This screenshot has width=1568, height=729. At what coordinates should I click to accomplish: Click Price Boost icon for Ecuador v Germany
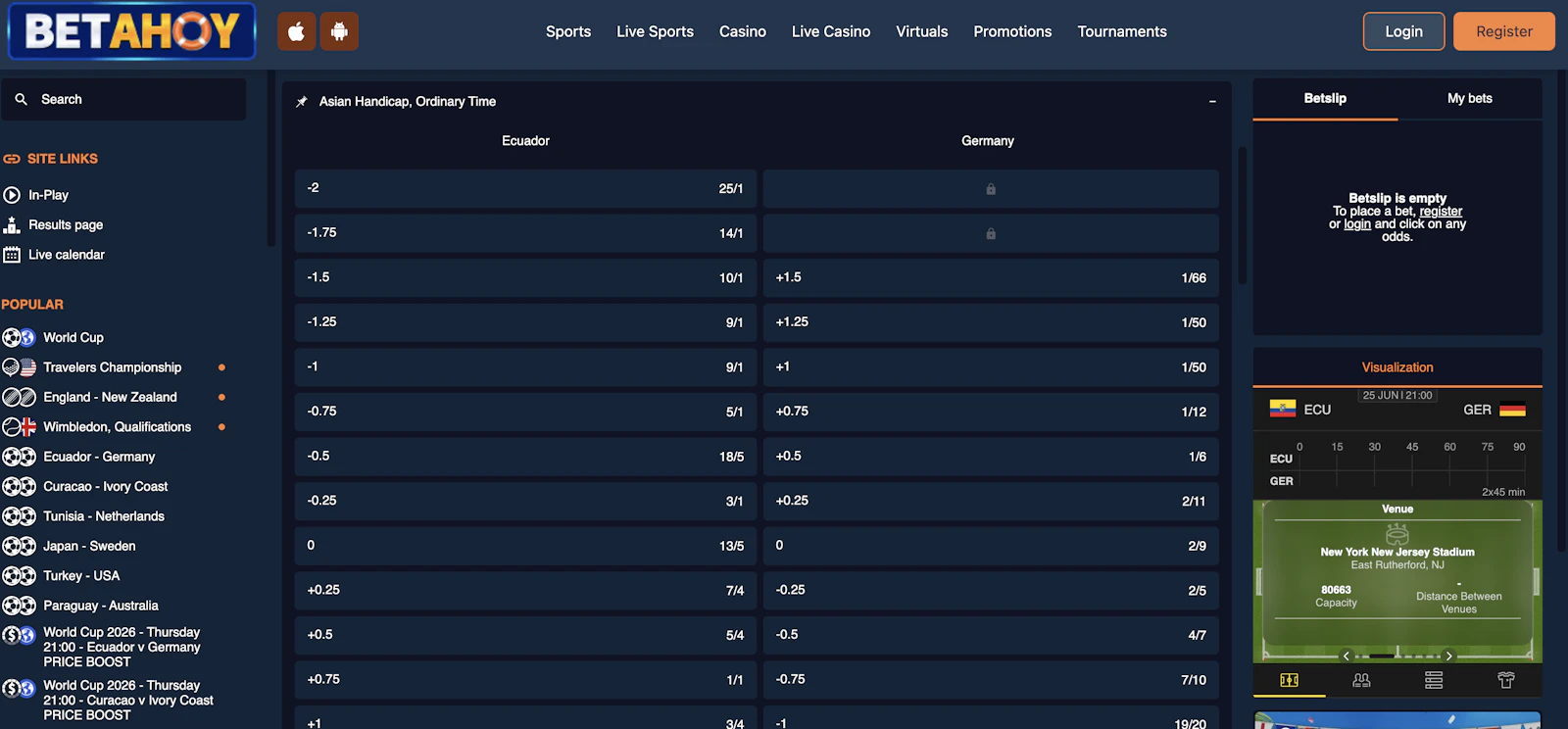(x=19, y=635)
